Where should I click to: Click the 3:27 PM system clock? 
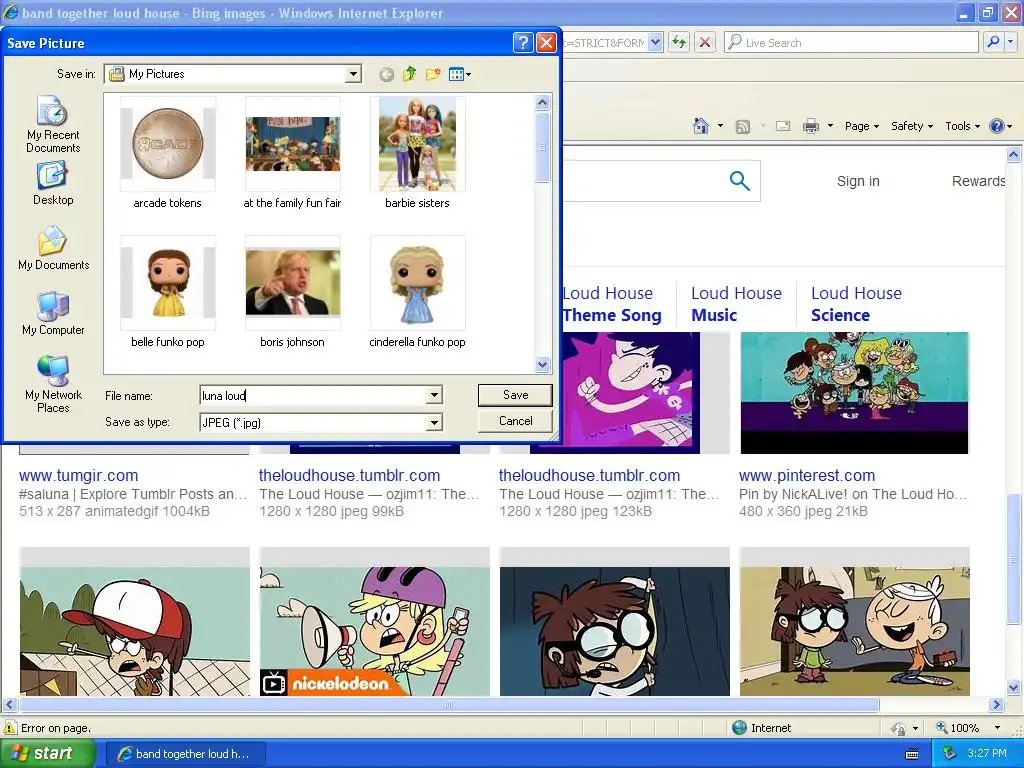click(x=987, y=754)
